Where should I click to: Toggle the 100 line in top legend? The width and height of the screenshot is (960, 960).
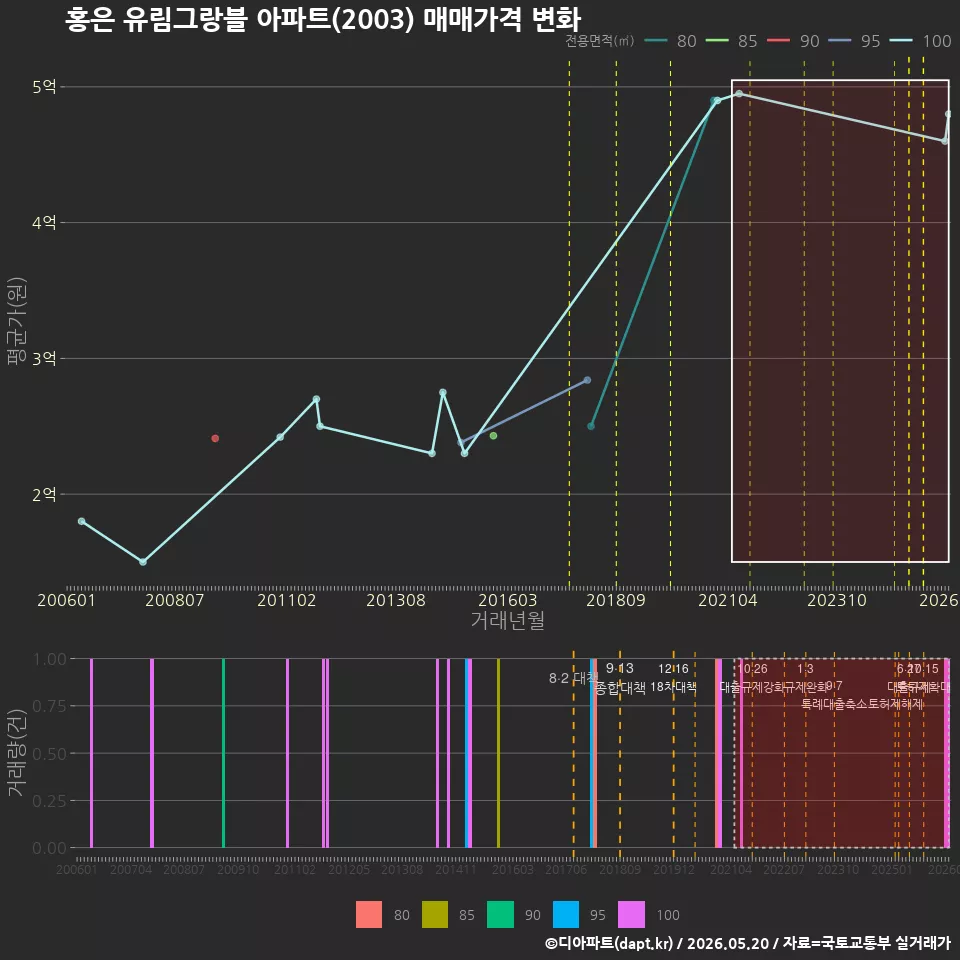[920, 41]
